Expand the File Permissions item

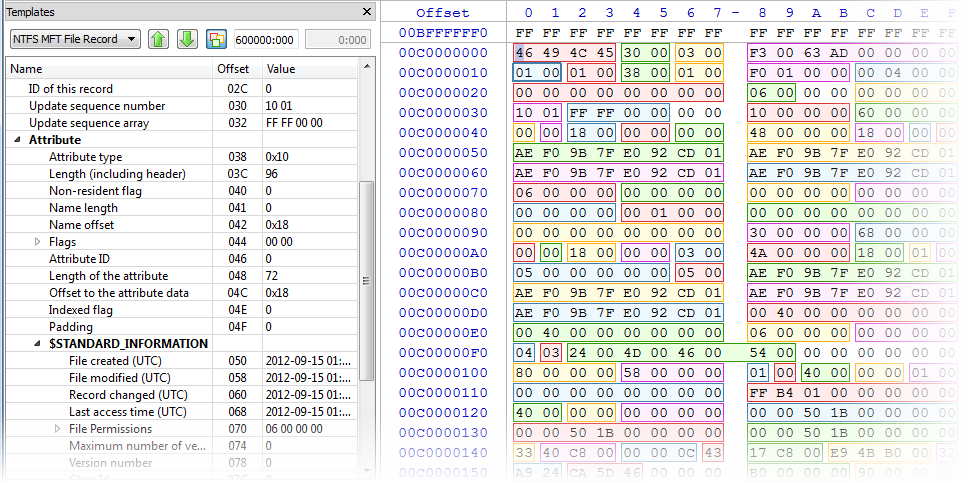[58, 429]
